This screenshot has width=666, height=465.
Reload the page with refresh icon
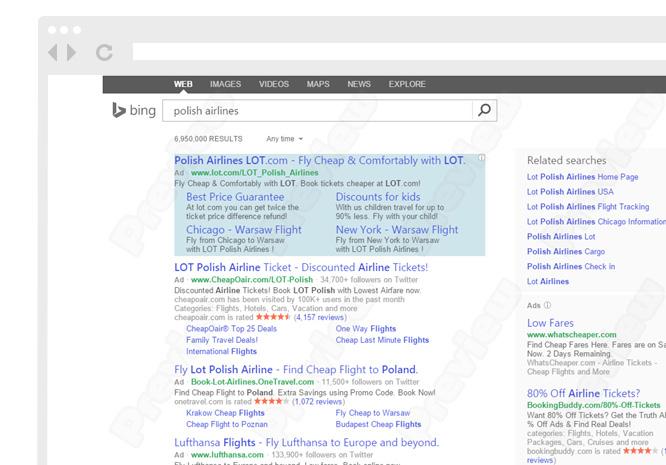point(104,53)
